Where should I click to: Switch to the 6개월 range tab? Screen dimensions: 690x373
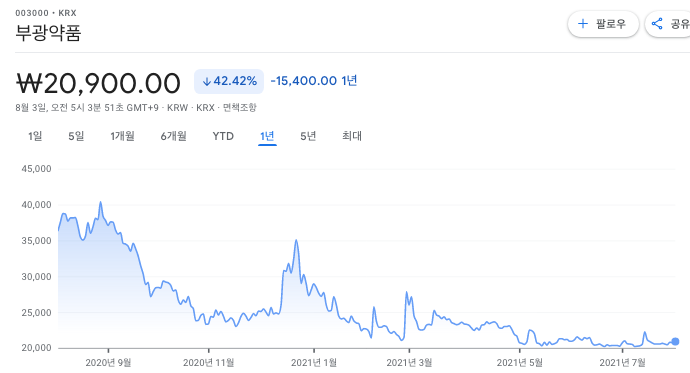click(x=173, y=136)
